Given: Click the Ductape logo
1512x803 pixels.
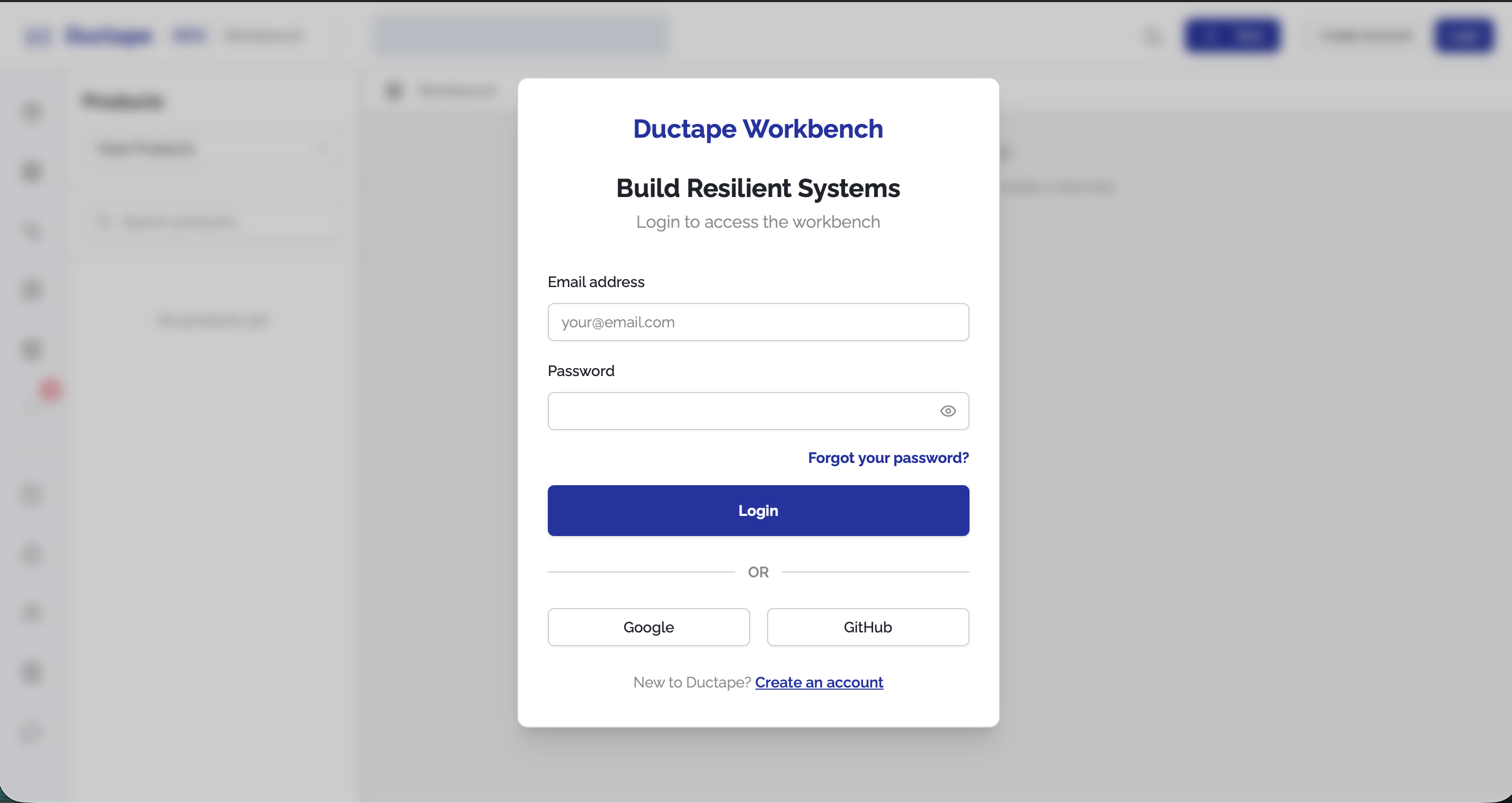Looking at the screenshot, I should point(109,35).
